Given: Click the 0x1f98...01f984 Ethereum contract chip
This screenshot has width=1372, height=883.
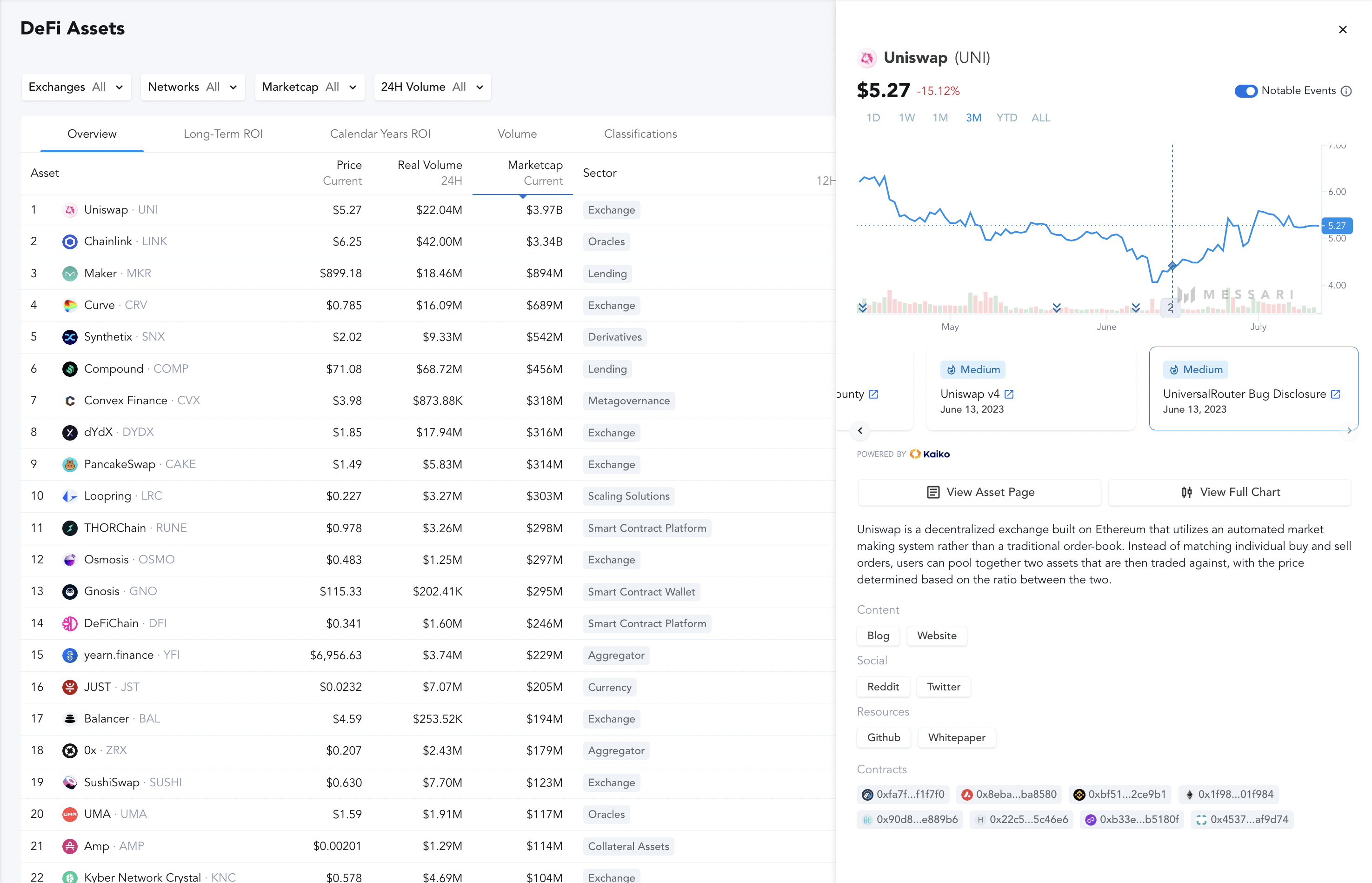Looking at the screenshot, I should click(1229, 794).
